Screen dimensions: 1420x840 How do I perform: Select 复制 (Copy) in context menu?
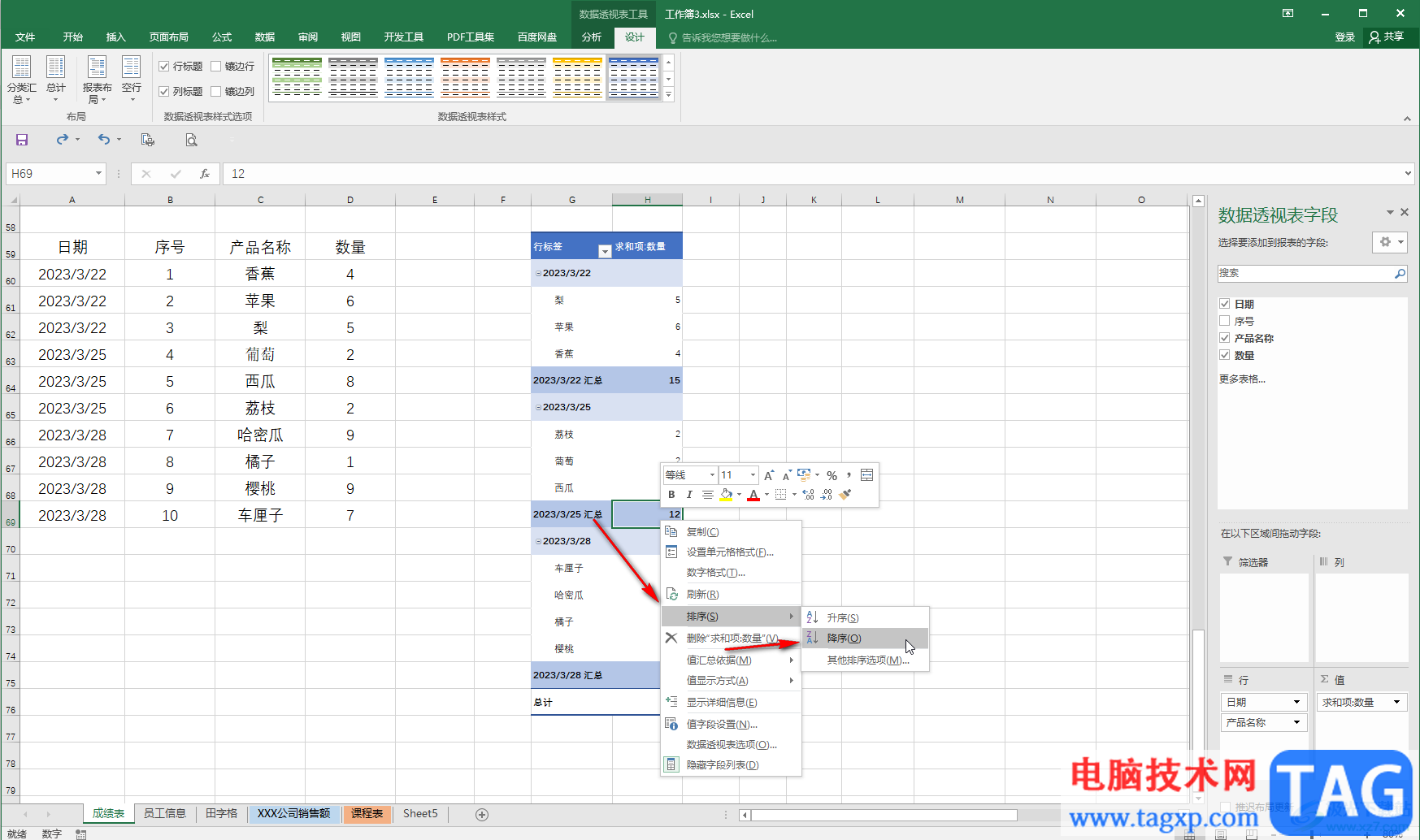(731, 532)
